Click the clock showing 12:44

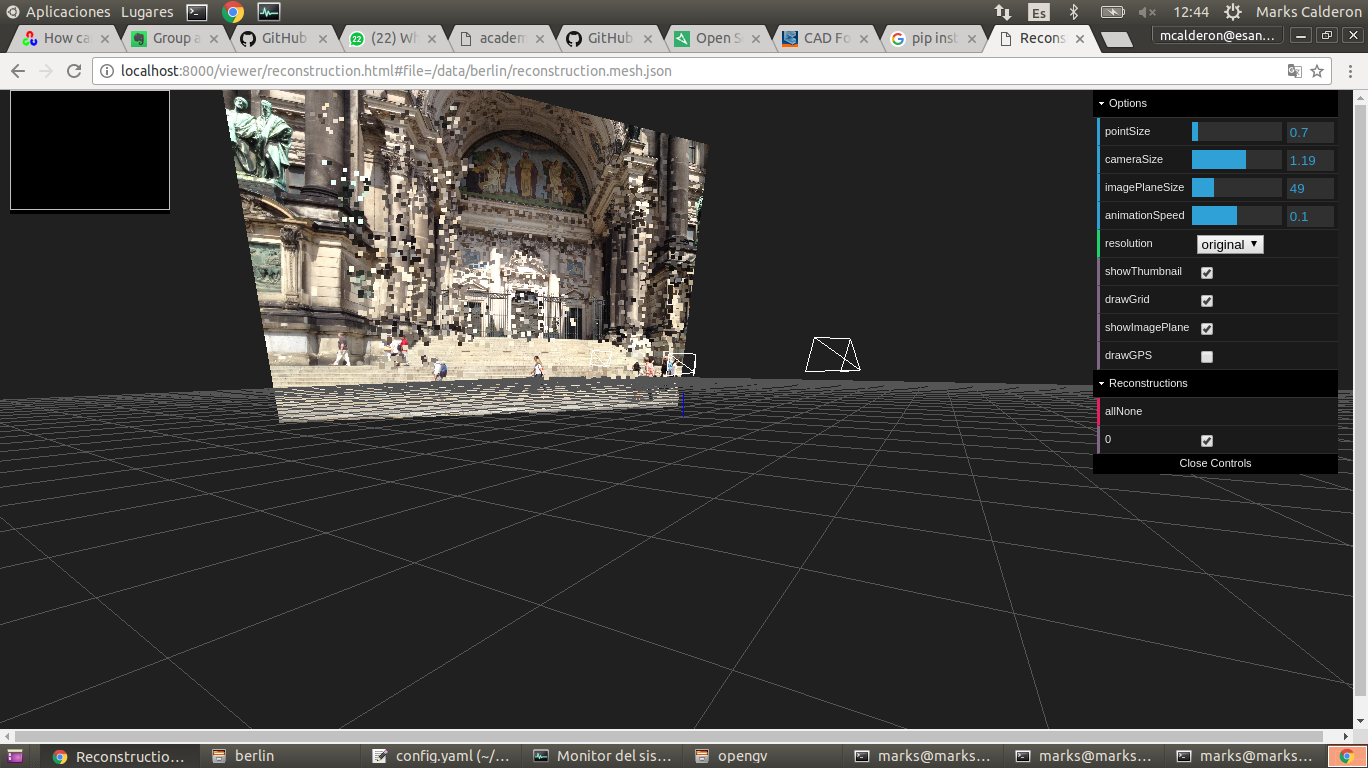click(x=1190, y=12)
